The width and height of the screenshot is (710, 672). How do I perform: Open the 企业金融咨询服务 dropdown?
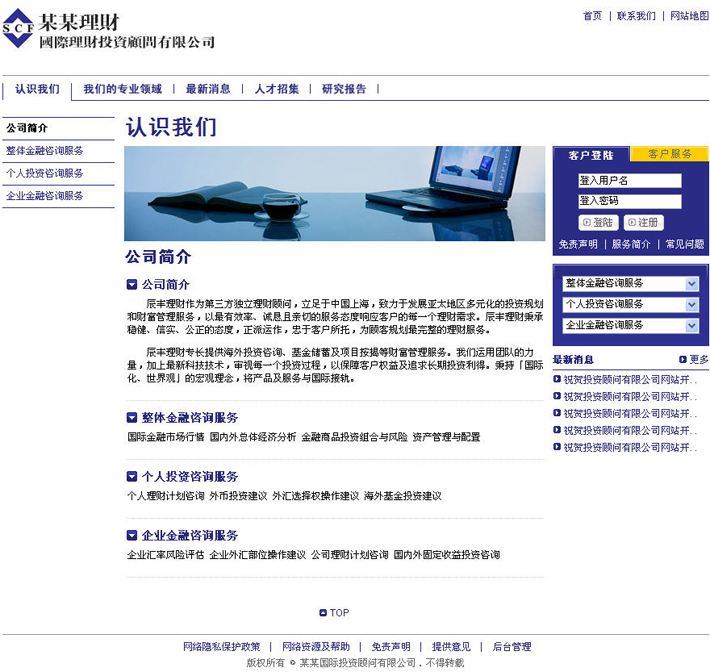click(x=630, y=325)
